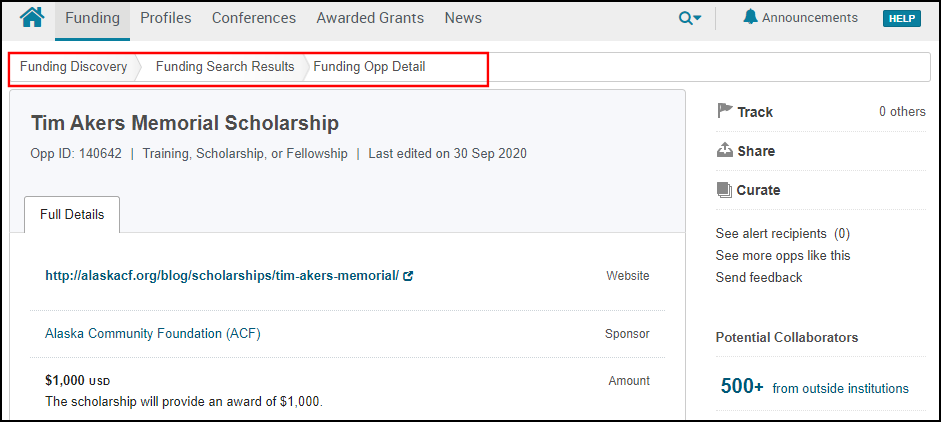The width and height of the screenshot is (941, 422).
Task: View 500+ potential collaborators from outside institutions
Action: point(814,388)
